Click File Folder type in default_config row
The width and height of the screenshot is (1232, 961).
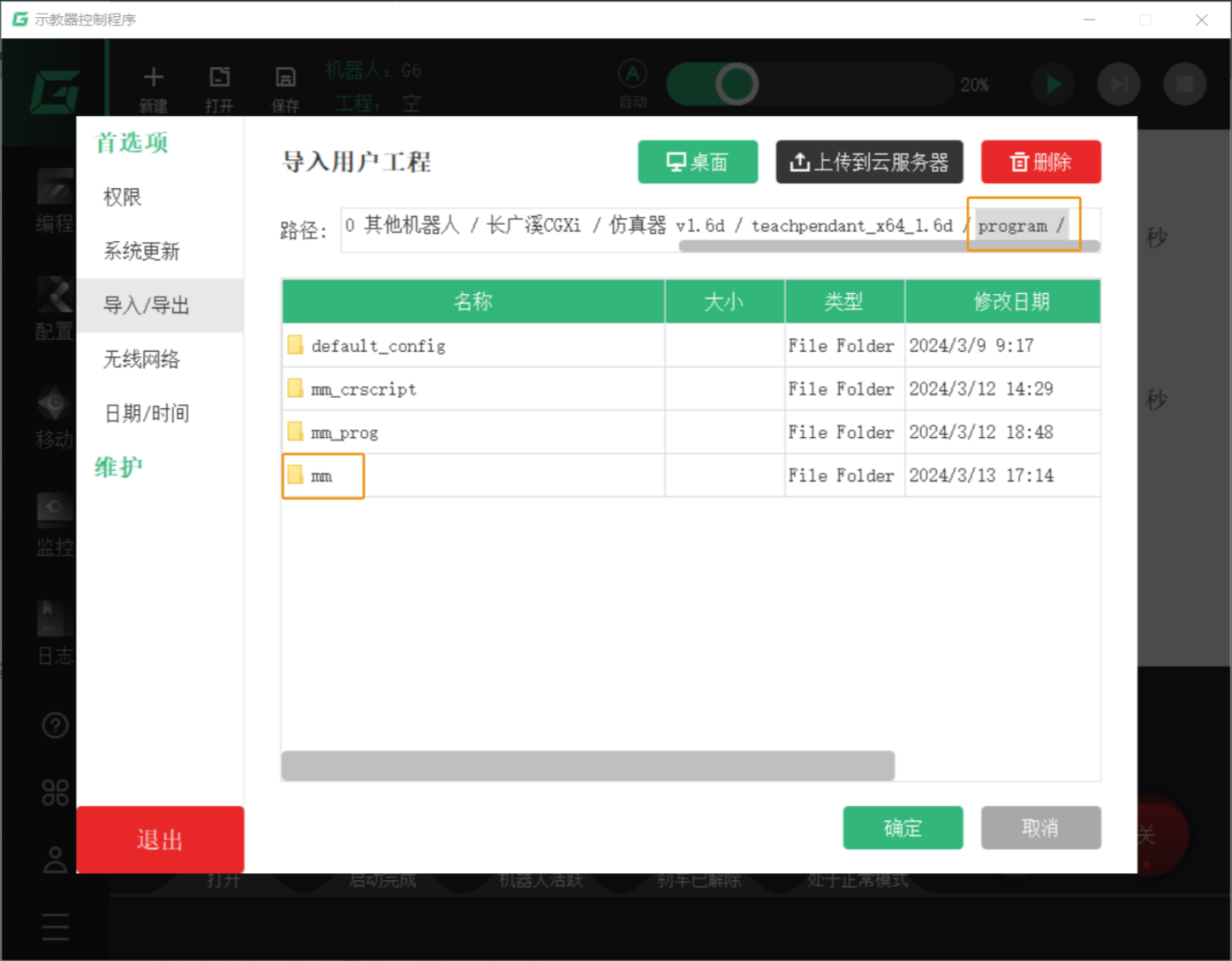tap(842, 345)
